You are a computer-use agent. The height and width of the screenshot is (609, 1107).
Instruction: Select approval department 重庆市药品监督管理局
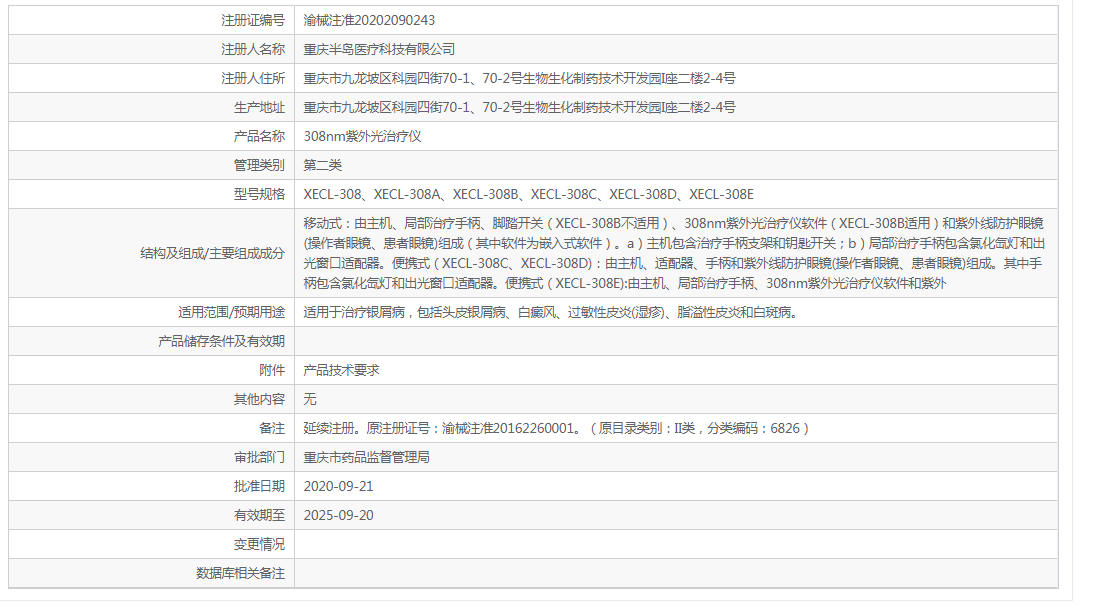tap(366, 457)
